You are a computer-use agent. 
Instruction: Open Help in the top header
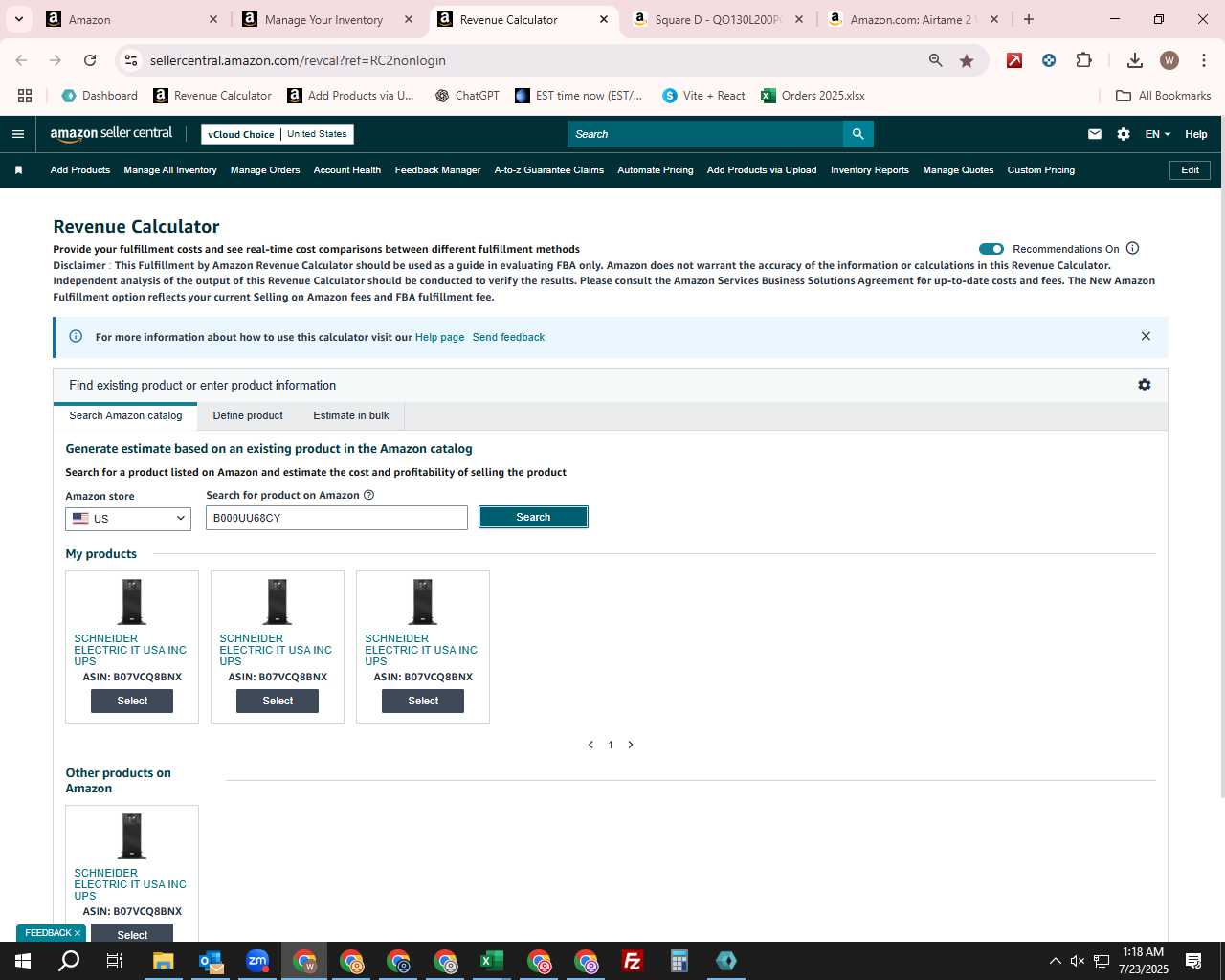click(1196, 134)
